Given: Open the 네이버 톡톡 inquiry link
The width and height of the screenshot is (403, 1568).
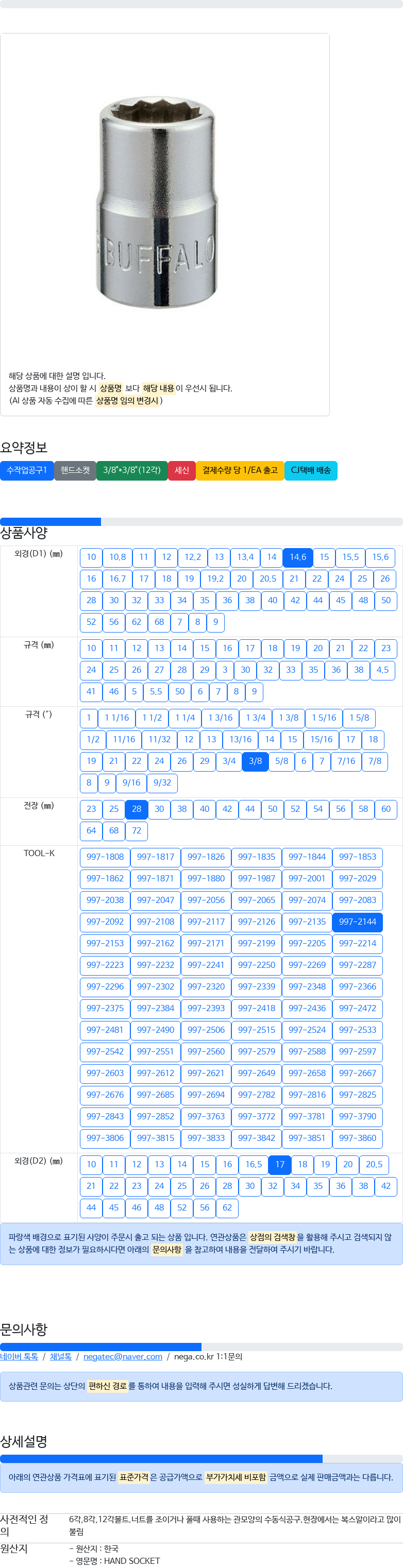Looking at the screenshot, I should pyautogui.click(x=19, y=1357).
